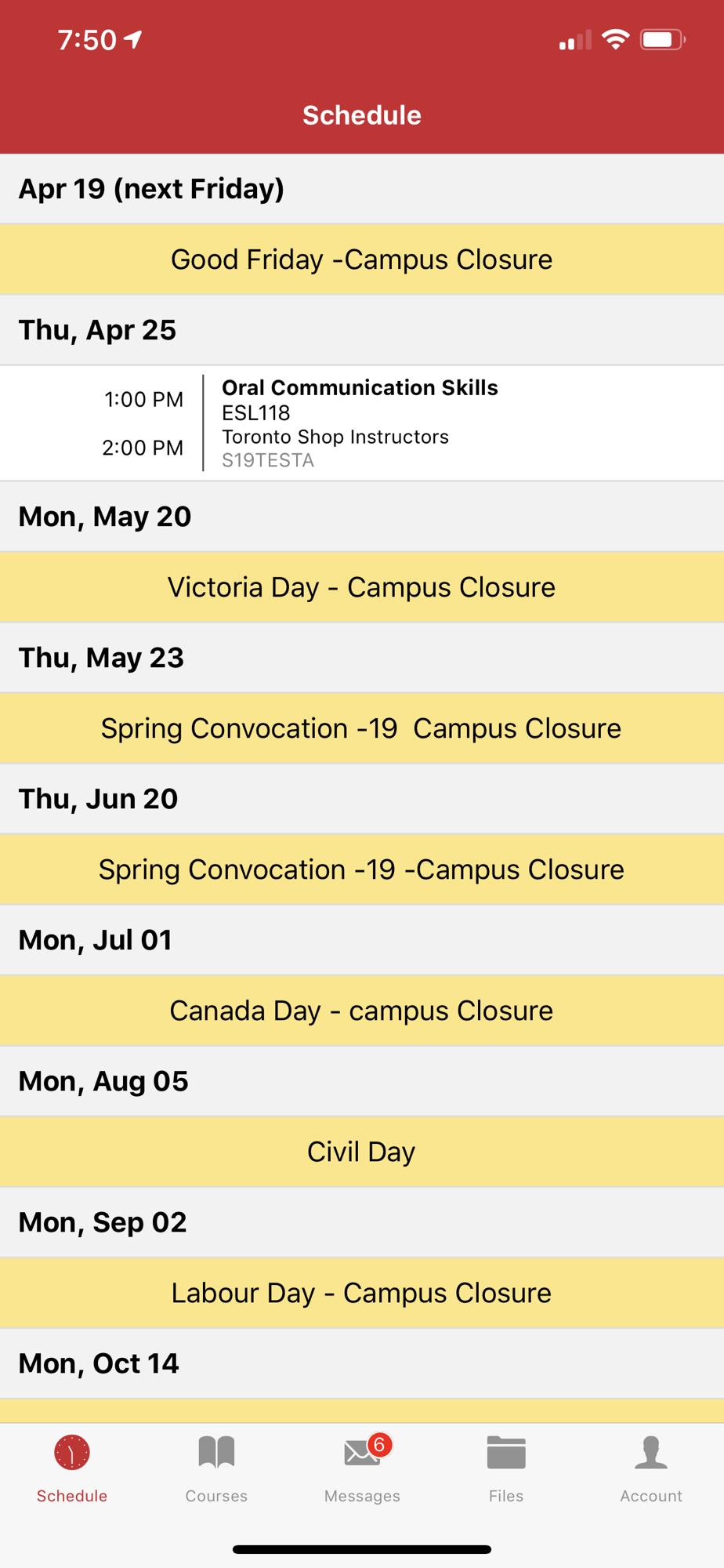
Task: Tap the Mon, Oct 14 date header
Action: tap(362, 1363)
